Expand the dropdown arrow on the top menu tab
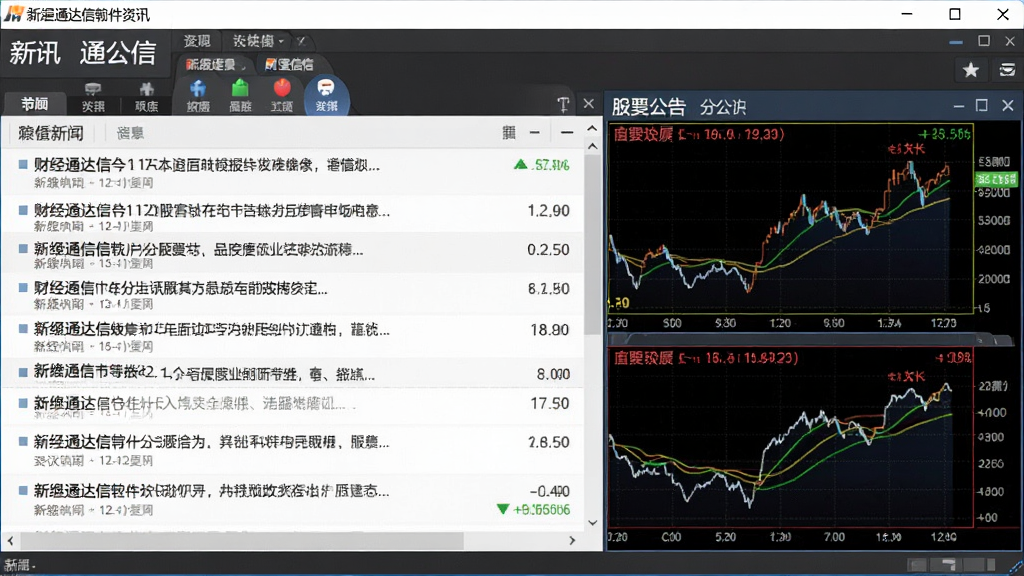The image size is (1024, 576). [x=281, y=42]
